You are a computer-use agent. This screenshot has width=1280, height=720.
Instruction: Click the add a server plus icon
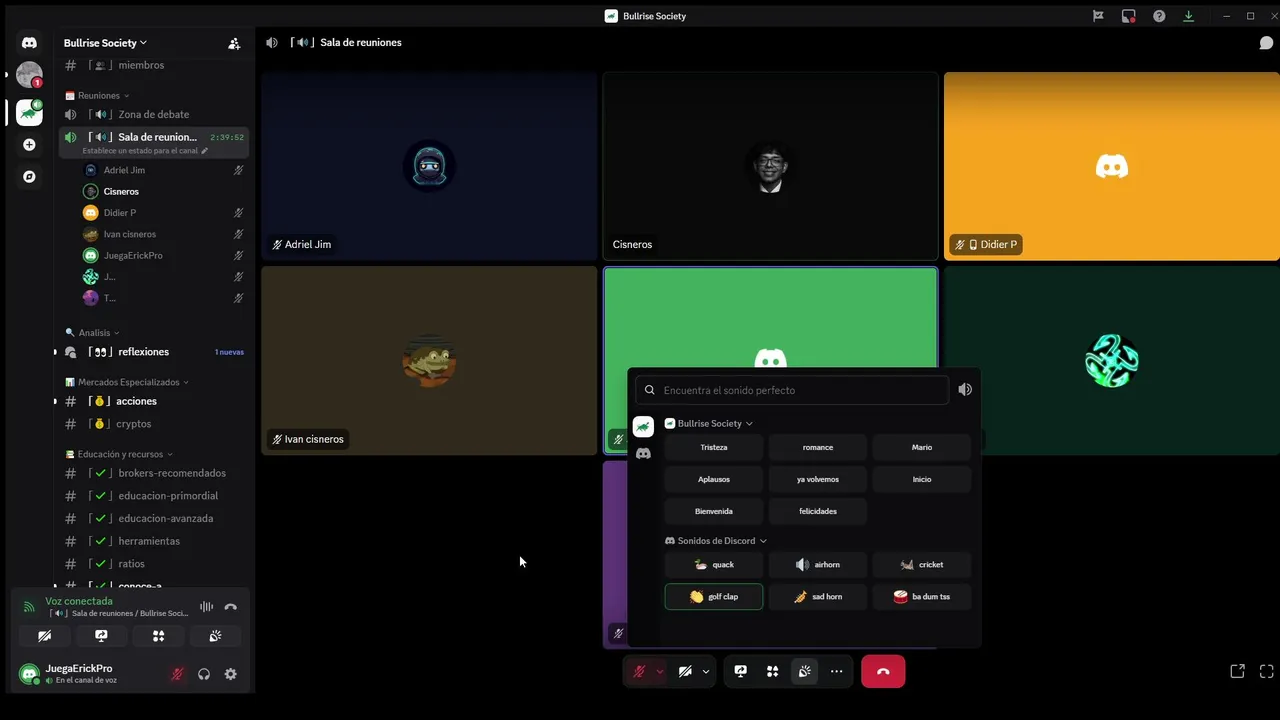pyautogui.click(x=29, y=145)
